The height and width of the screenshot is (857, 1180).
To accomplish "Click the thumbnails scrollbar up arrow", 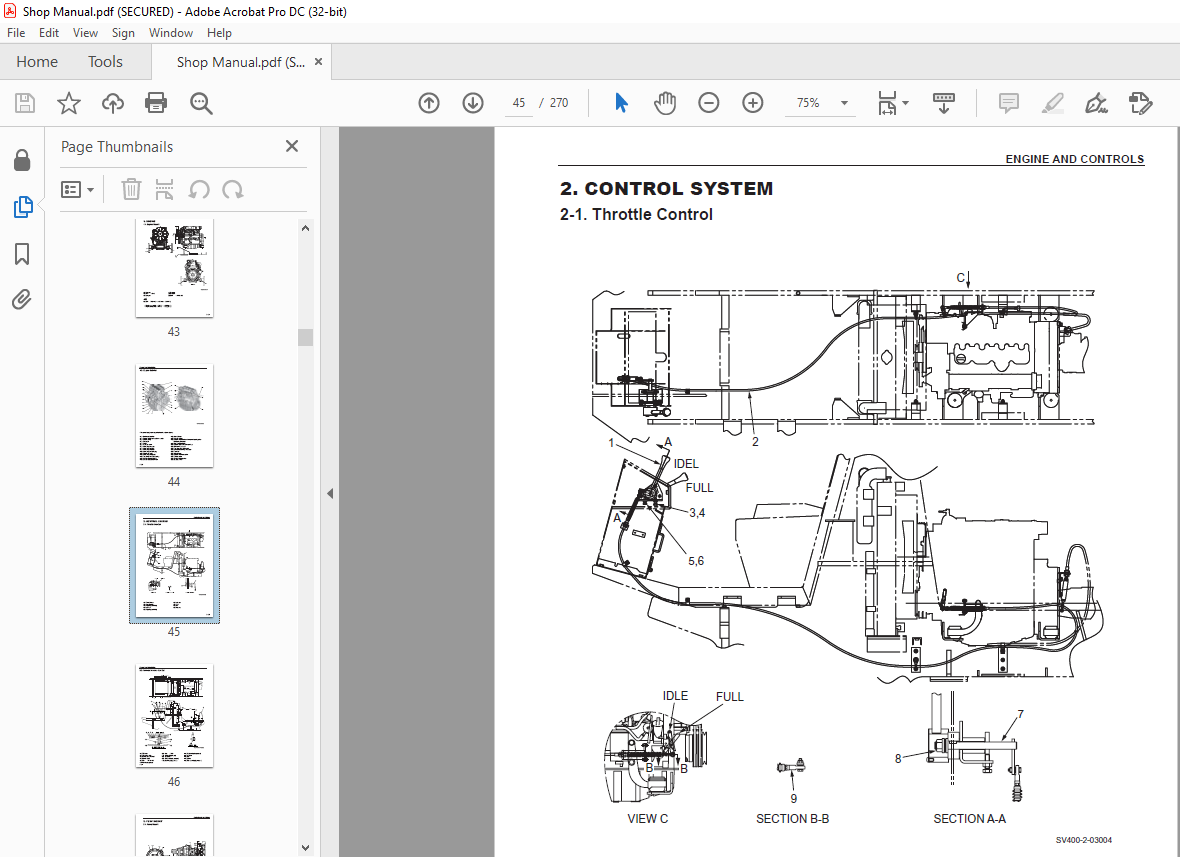I will [x=306, y=228].
